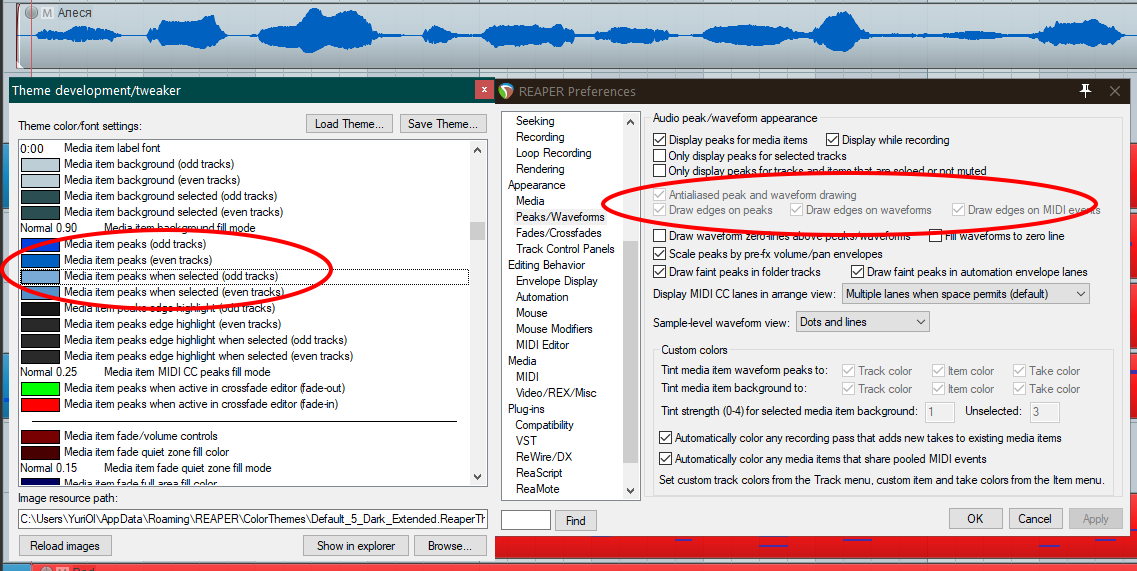The height and width of the screenshot is (571, 1137).
Task: Click Media item background selected (odd tracks) swatch
Action: [40, 197]
